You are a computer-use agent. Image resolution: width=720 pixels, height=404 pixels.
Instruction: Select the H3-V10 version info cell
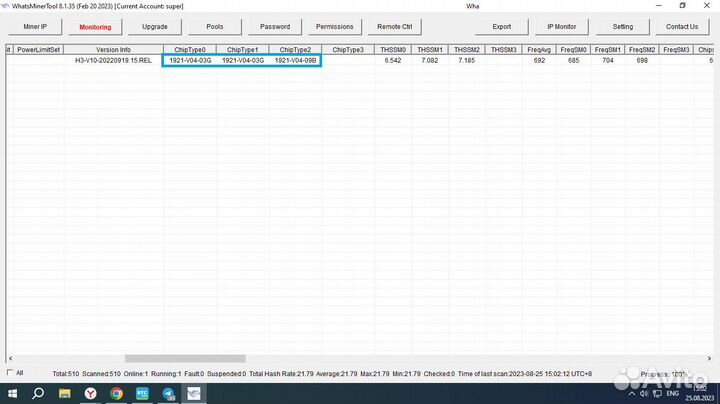pos(113,61)
